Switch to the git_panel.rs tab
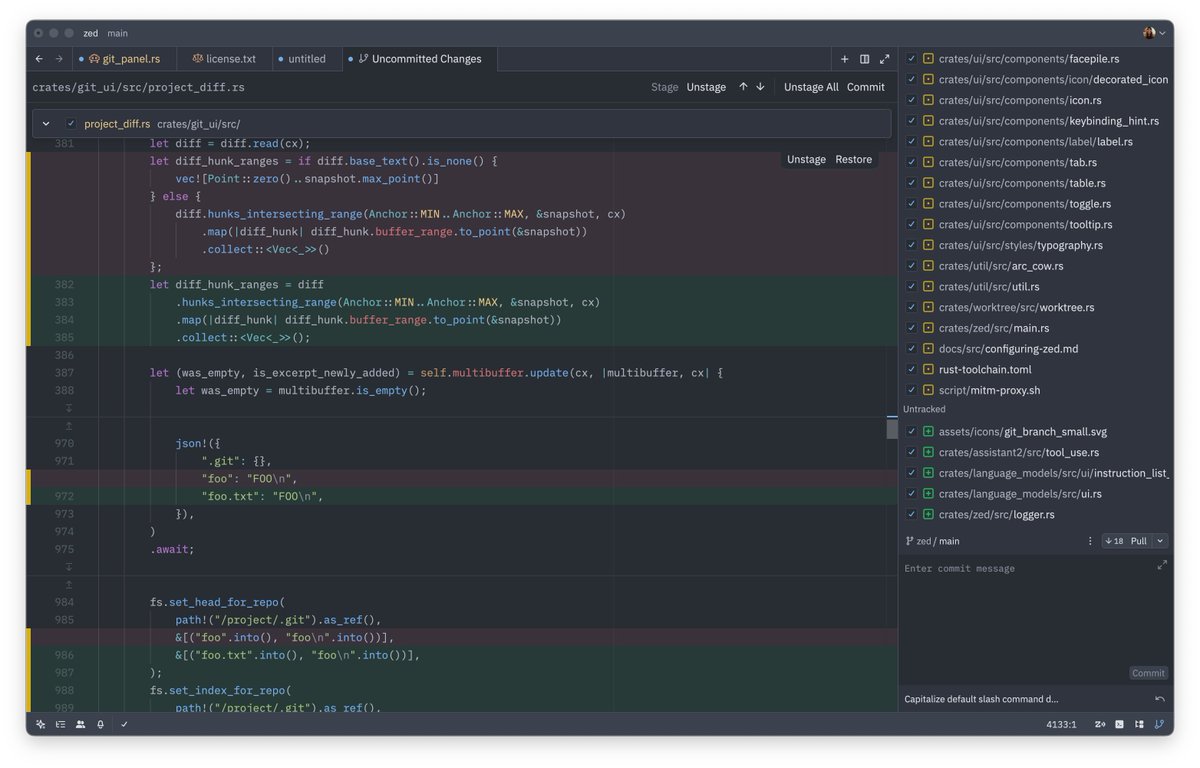 pyautogui.click(x=124, y=59)
